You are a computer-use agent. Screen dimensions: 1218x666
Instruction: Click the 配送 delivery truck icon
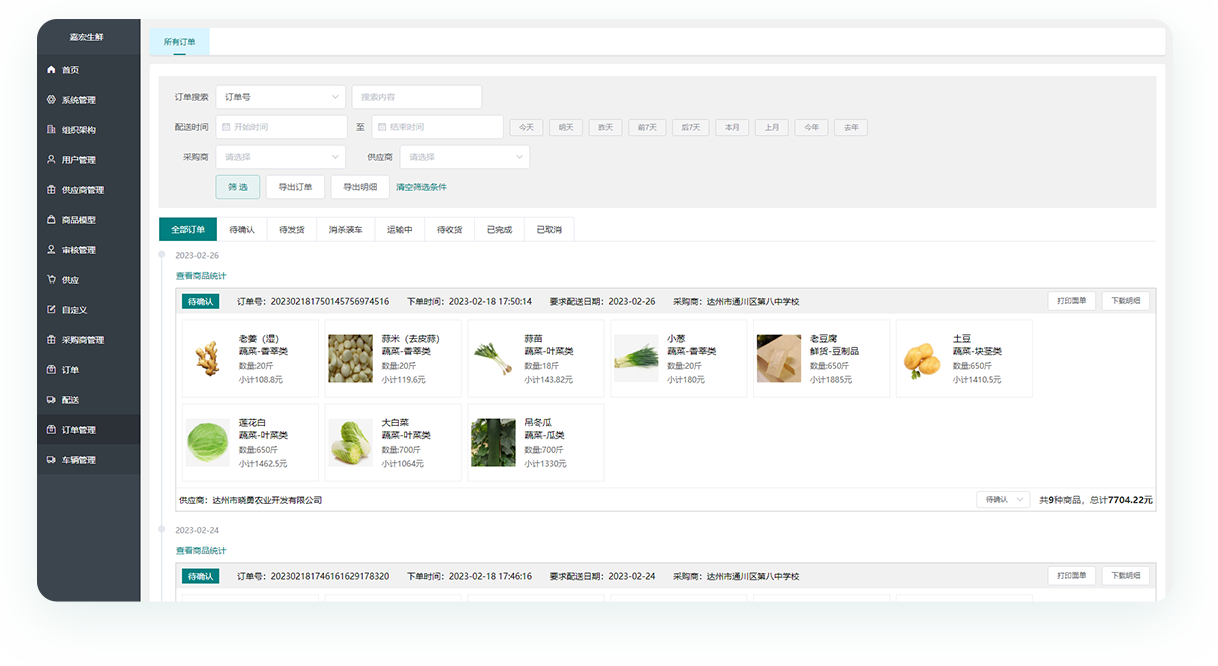[51, 400]
